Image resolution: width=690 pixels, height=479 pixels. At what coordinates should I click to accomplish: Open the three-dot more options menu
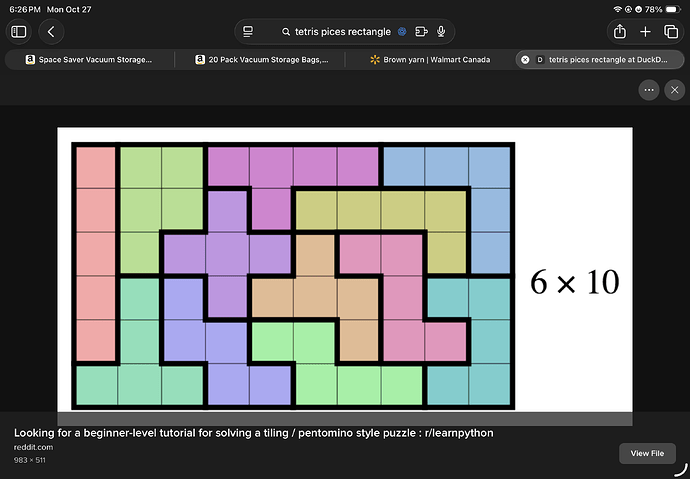pyautogui.click(x=649, y=90)
